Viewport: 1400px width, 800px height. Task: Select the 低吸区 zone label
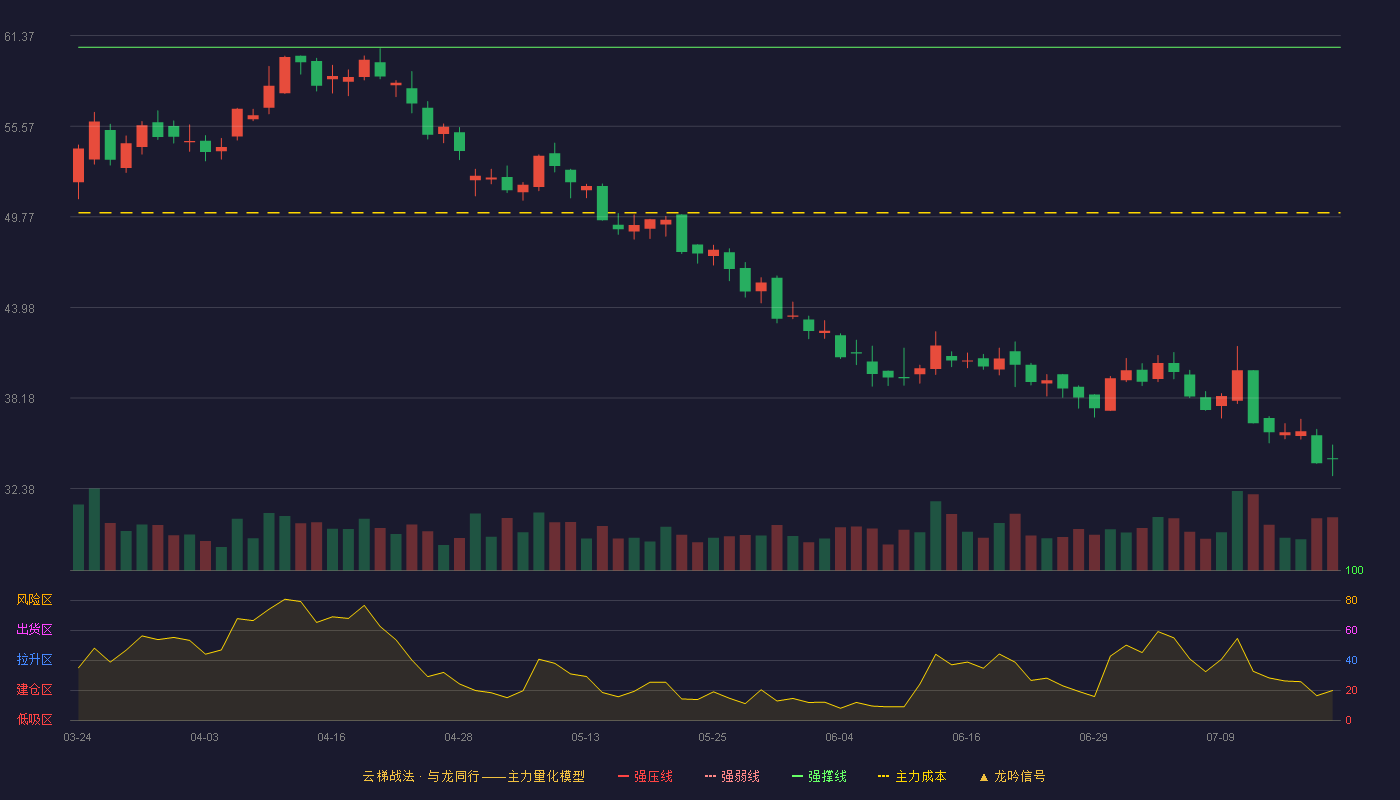34,719
